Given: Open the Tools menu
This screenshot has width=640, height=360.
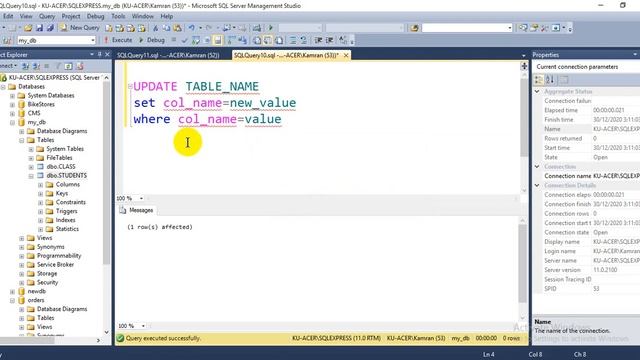Looking at the screenshot, I should coord(118,16).
